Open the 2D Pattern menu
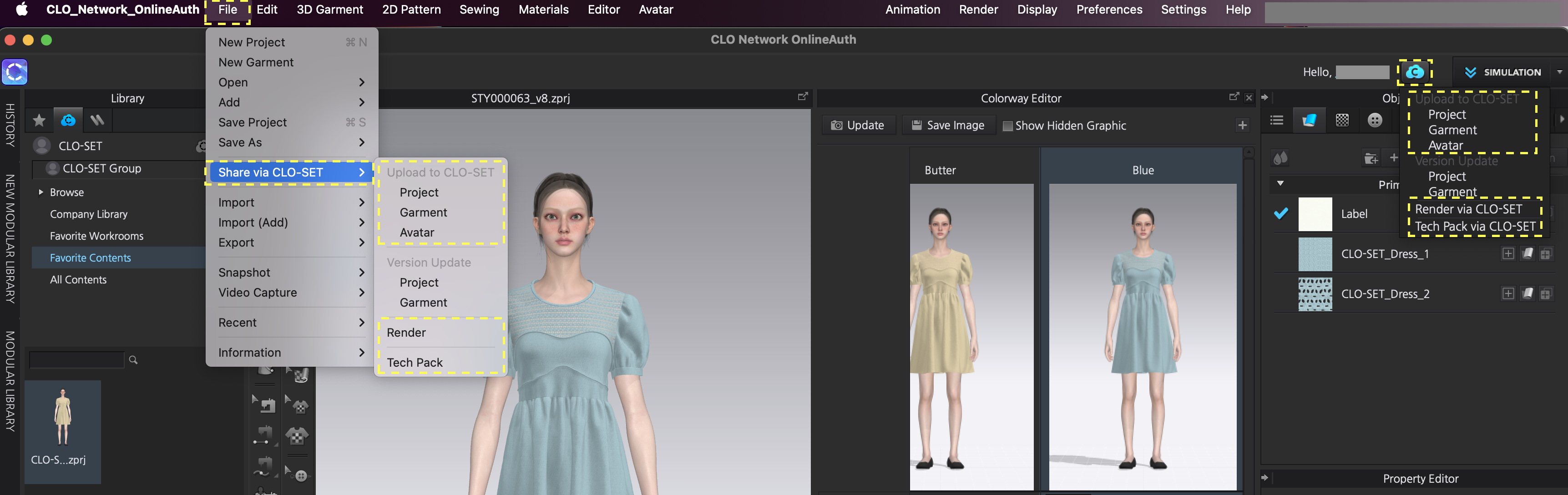Viewport: 1568px width, 495px height. point(411,10)
